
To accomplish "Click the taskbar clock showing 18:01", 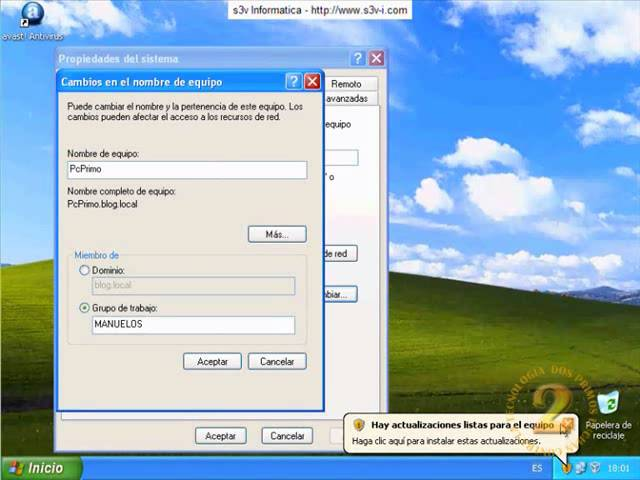I will [618, 468].
